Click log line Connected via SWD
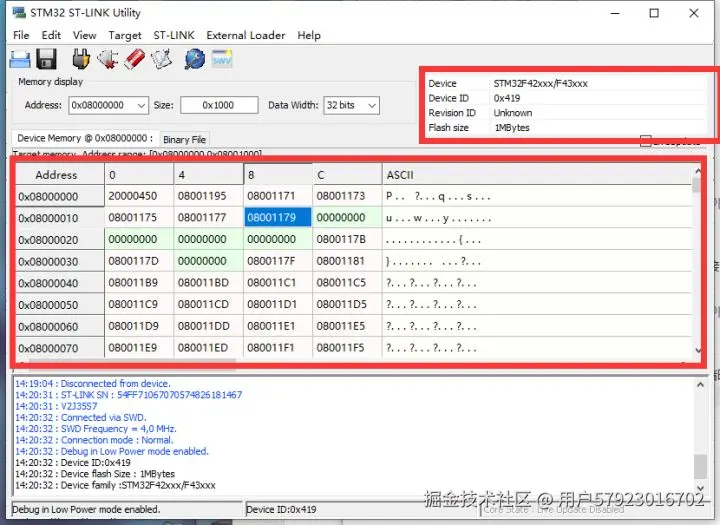This screenshot has height=525, width=720. click(81, 418)
